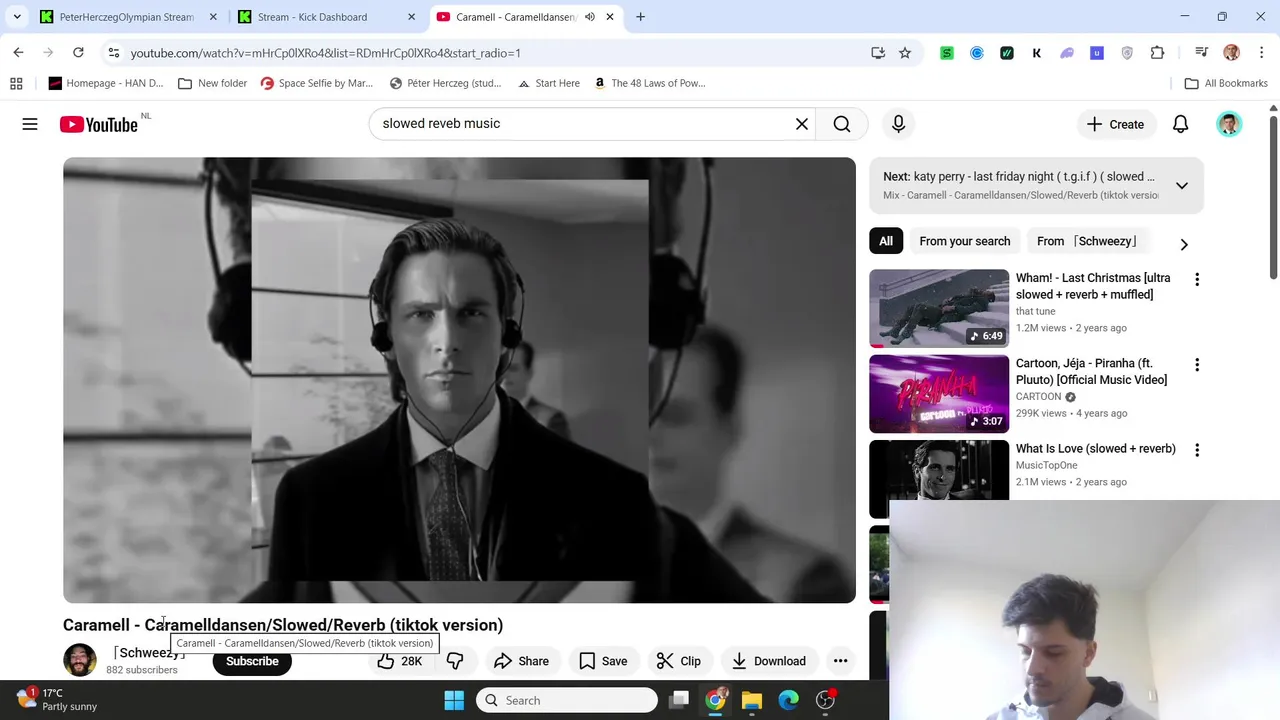
Task: Go to the YouTube home logo
Action: pos(98,124)
